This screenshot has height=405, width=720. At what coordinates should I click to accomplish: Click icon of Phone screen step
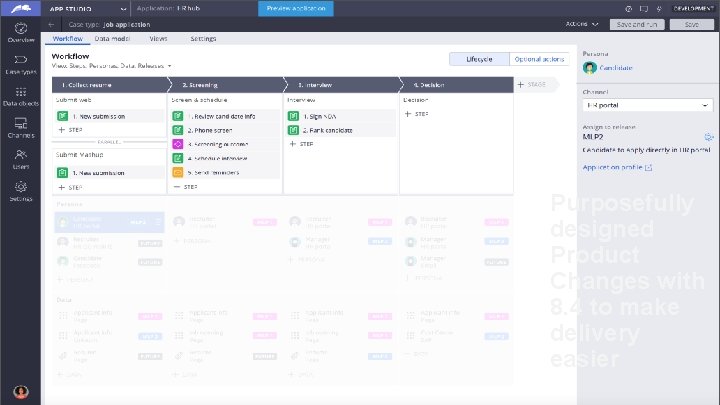pos(178,130)
